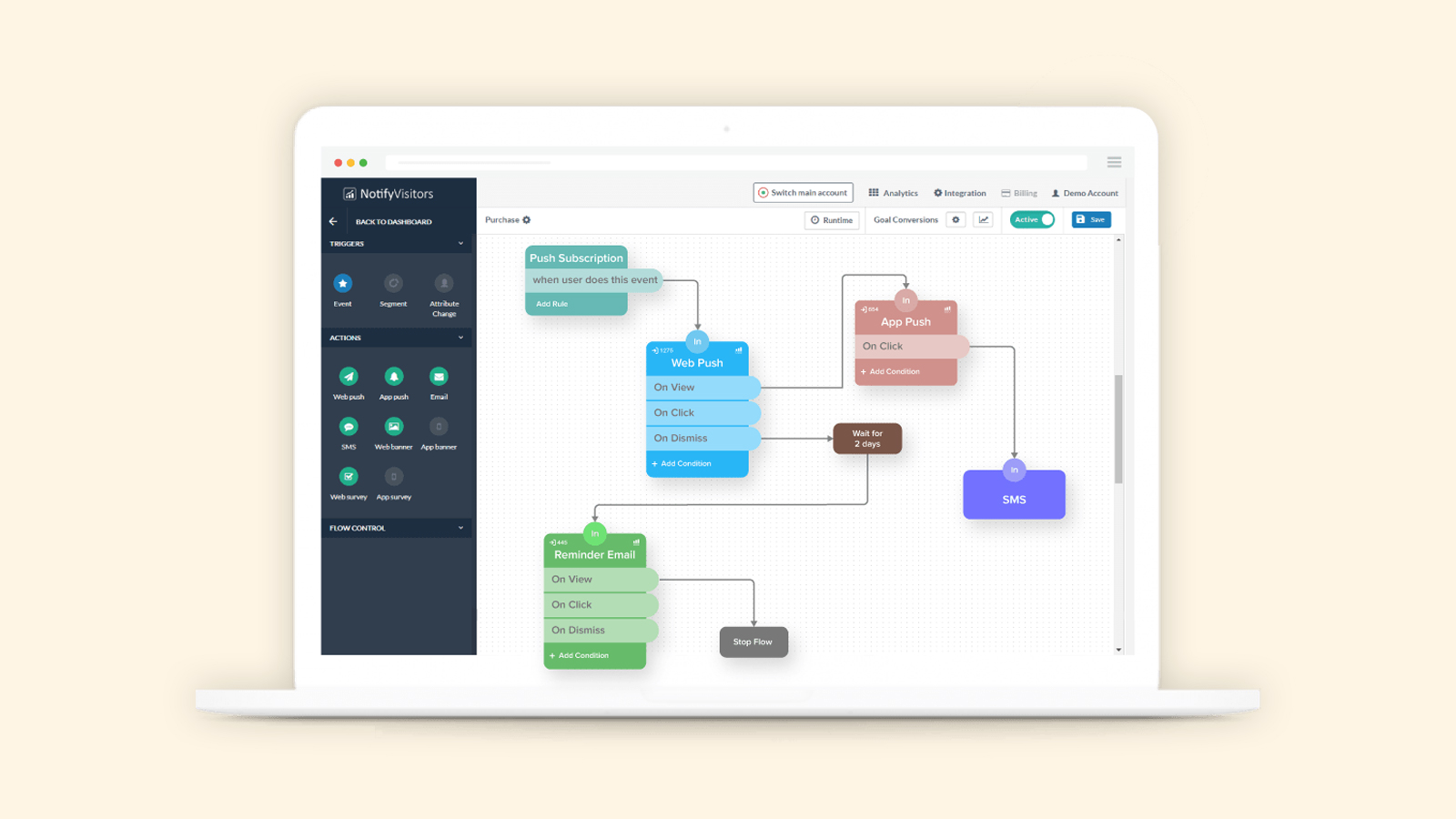Pick the Email action icon

click(439, 376)
